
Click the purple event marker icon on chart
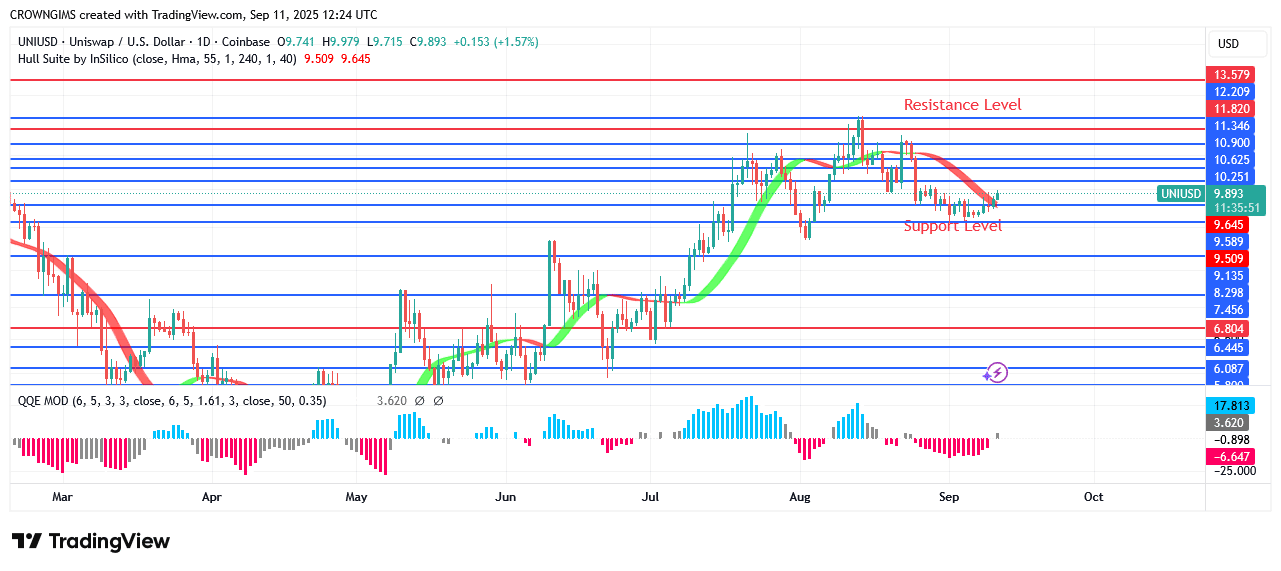pyautogui.click(x=995, y=373)
